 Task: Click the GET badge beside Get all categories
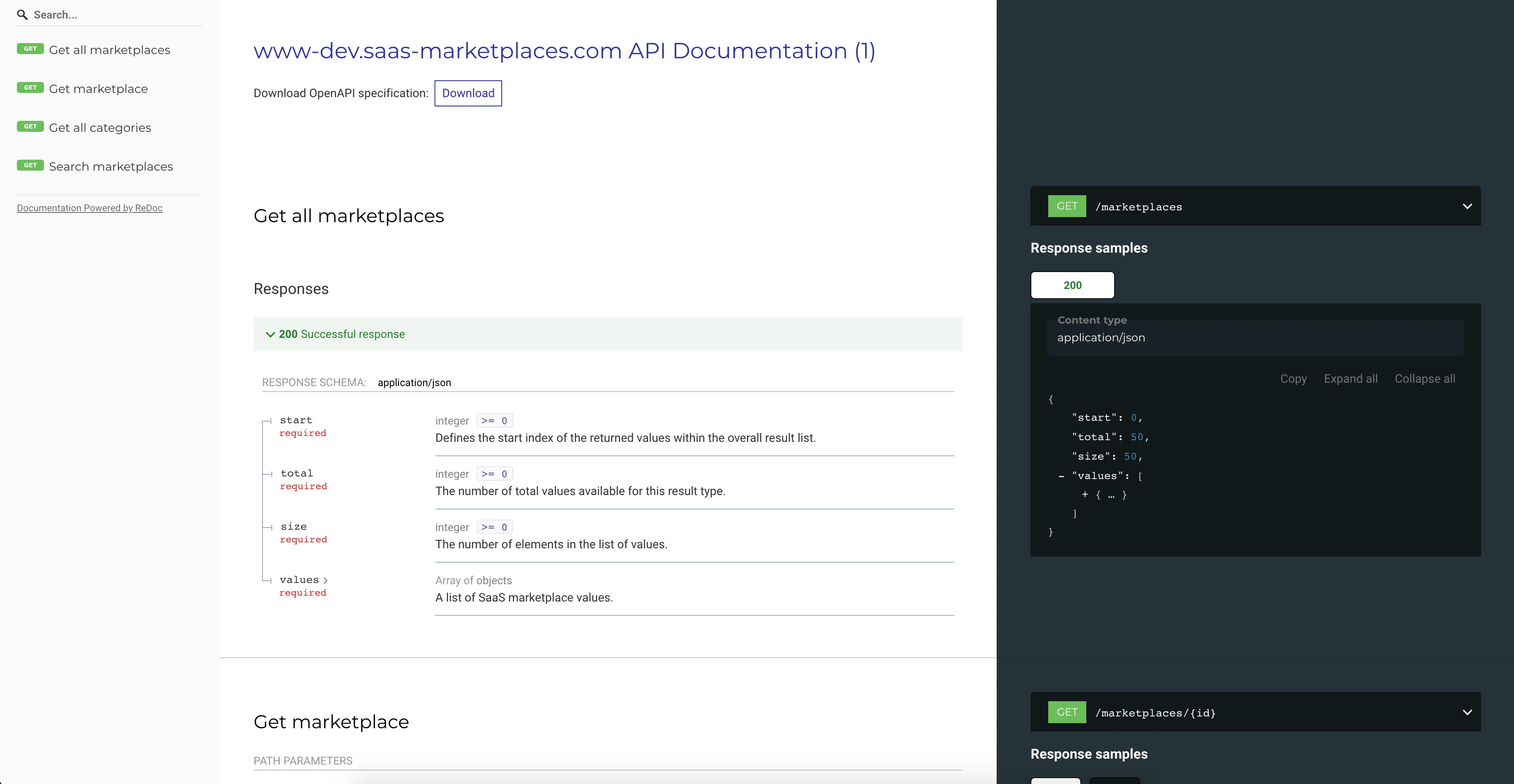tap(30, 126)
